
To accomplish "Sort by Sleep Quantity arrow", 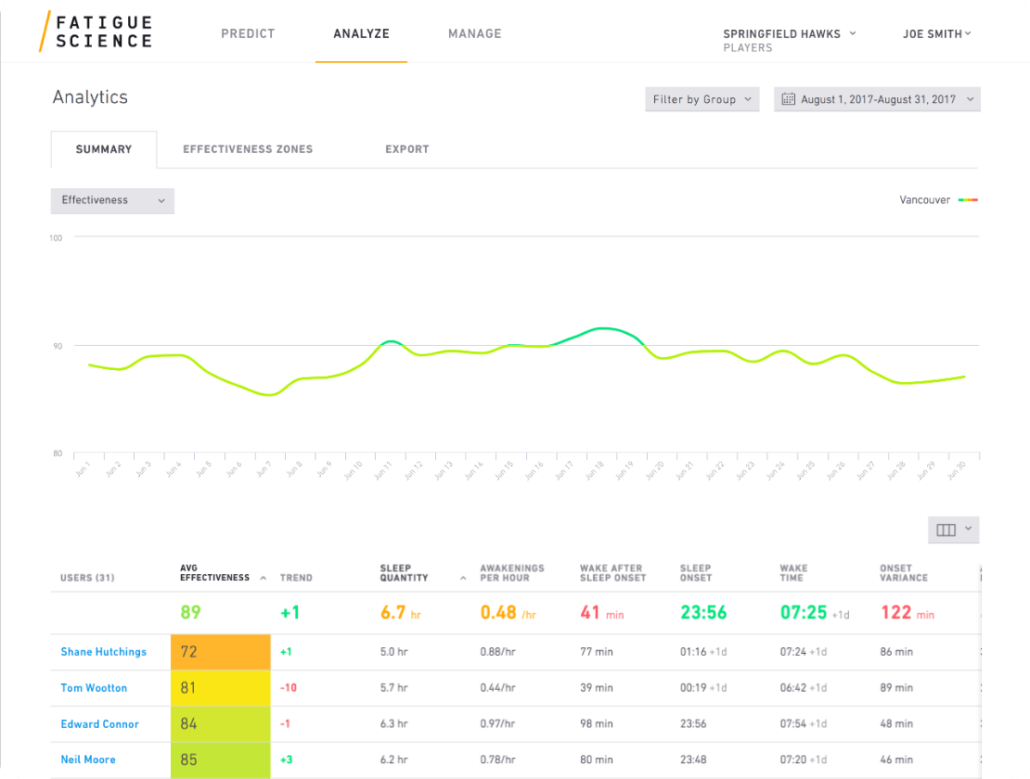I will (462, 578).
